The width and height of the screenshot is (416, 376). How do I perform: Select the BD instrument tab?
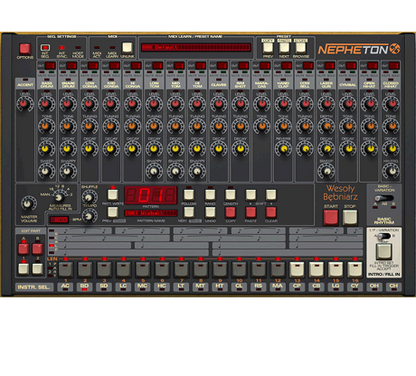[x=85, y=286]
